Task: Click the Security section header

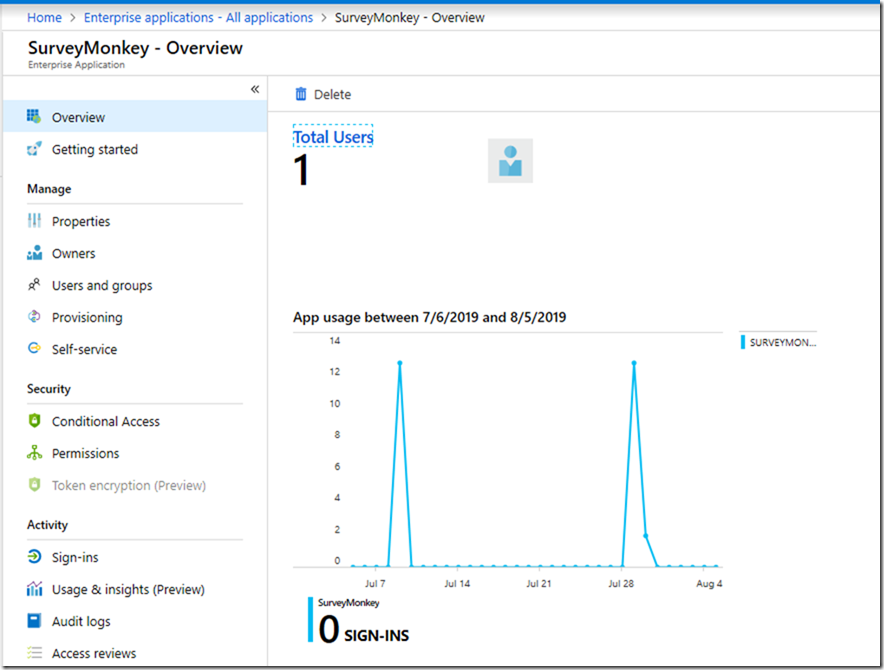Action: 49,389
